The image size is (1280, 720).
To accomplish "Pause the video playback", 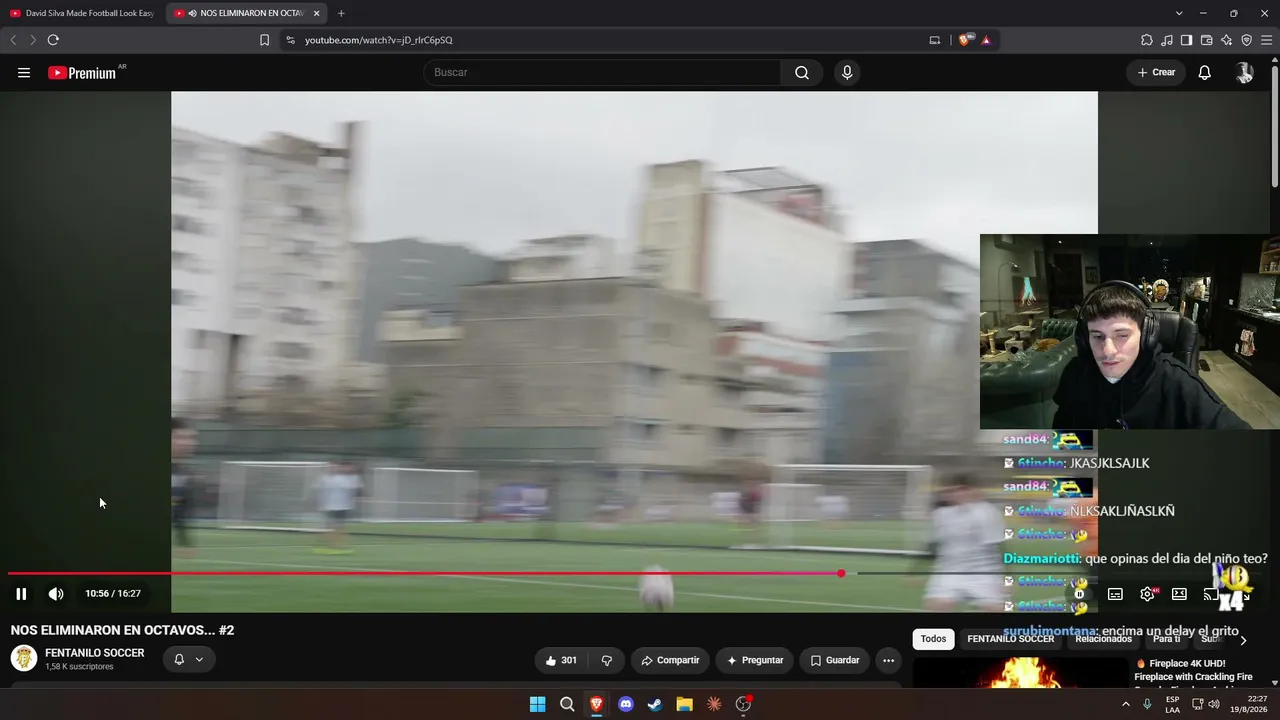I will point(21,594).
